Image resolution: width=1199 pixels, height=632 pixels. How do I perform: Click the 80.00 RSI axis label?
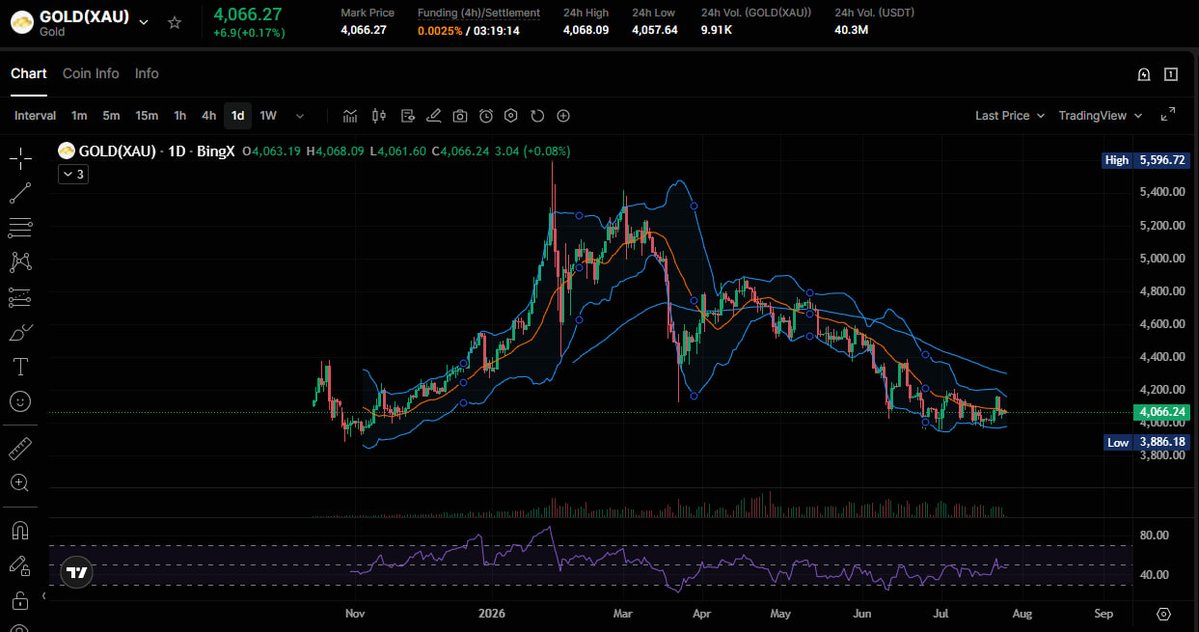pos(1154,535)
